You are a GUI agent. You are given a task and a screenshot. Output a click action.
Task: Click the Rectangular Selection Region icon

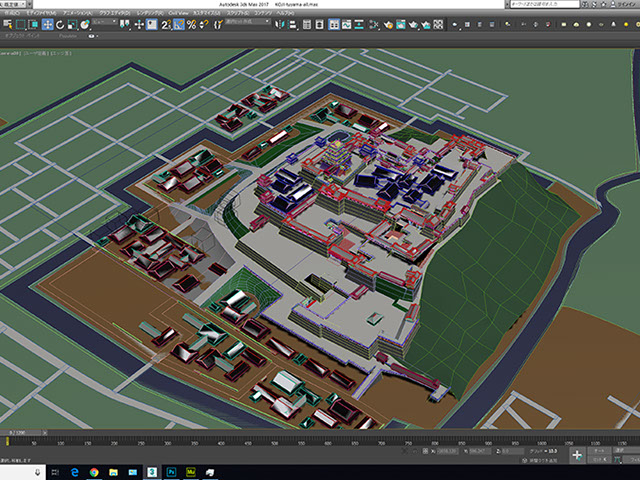(20, 25)
